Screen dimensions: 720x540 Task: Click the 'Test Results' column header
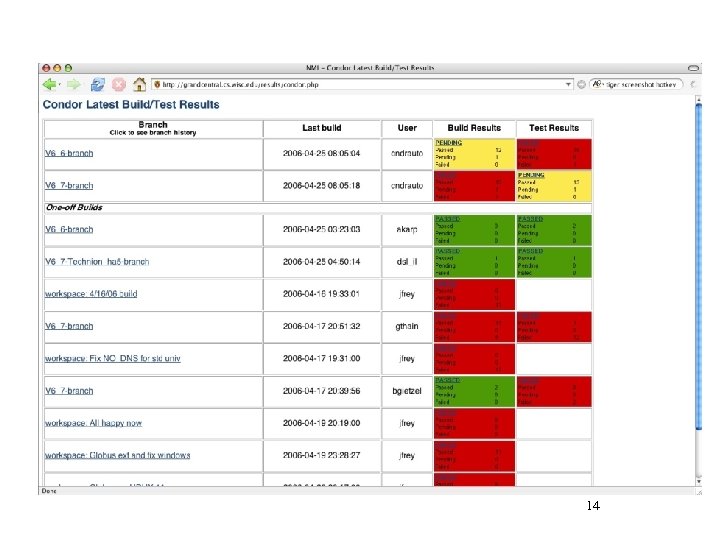[554, 128]
